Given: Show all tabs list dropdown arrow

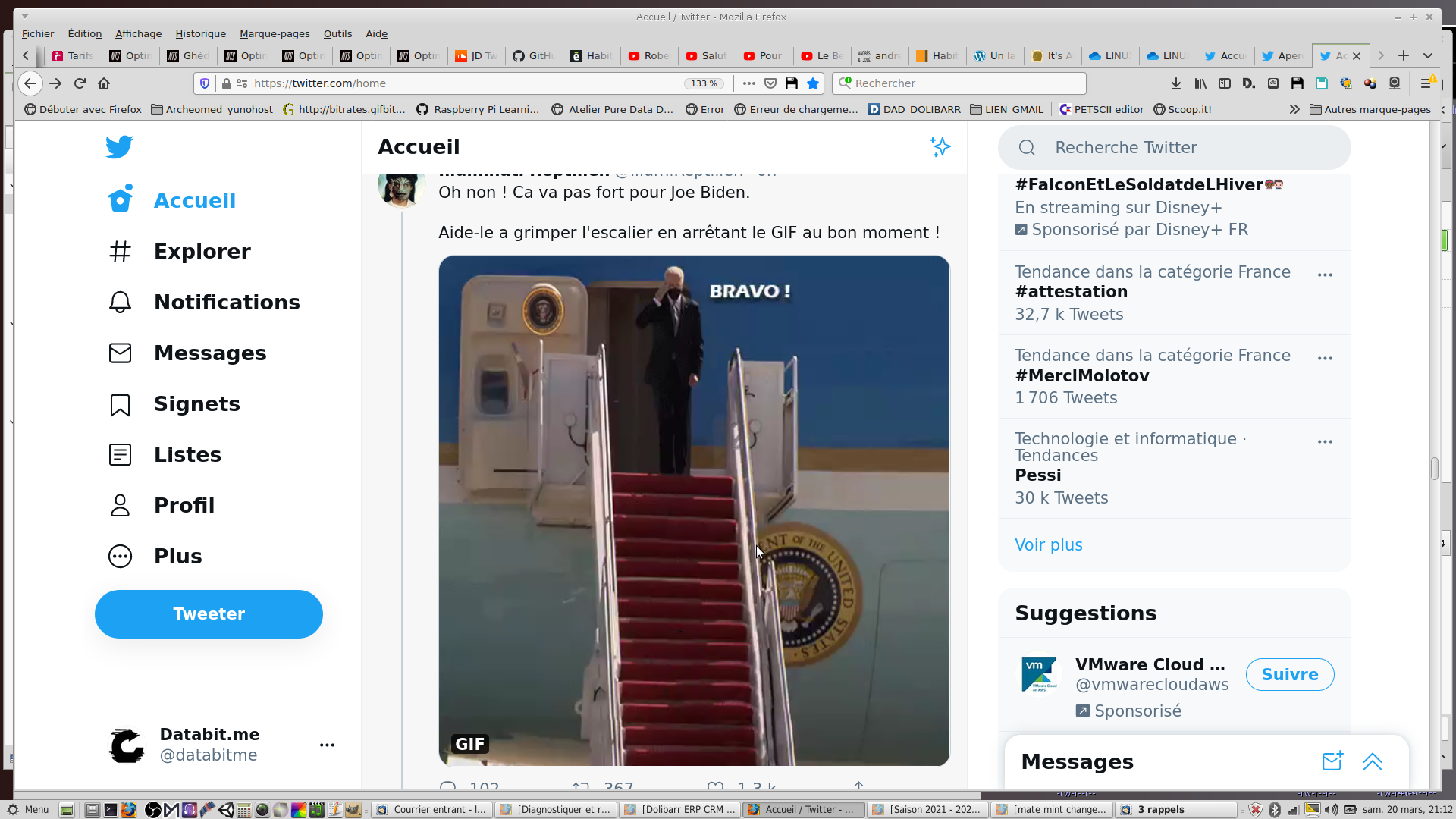Looking at the screenshot, I should 1428,55.
